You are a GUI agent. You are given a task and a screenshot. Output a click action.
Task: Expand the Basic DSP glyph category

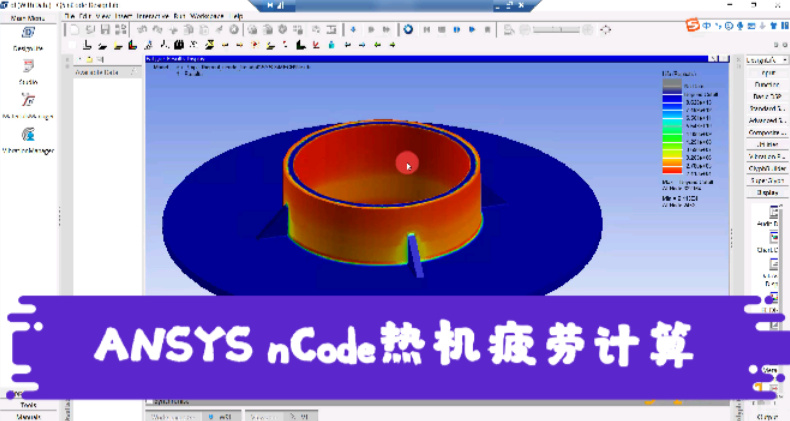[767, 96]
